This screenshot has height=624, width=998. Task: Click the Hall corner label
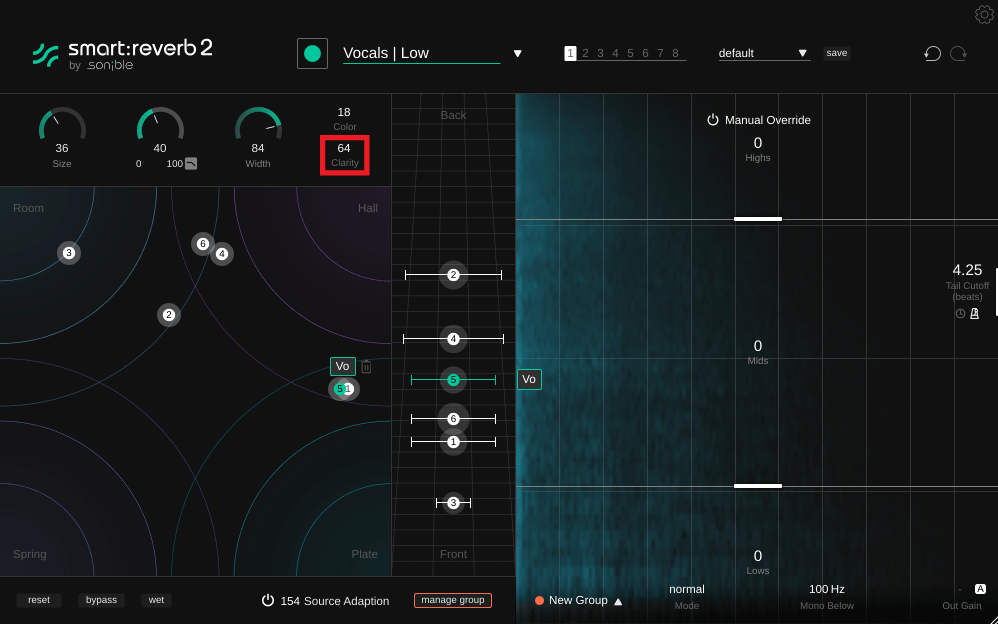click(x=367, y=208)
